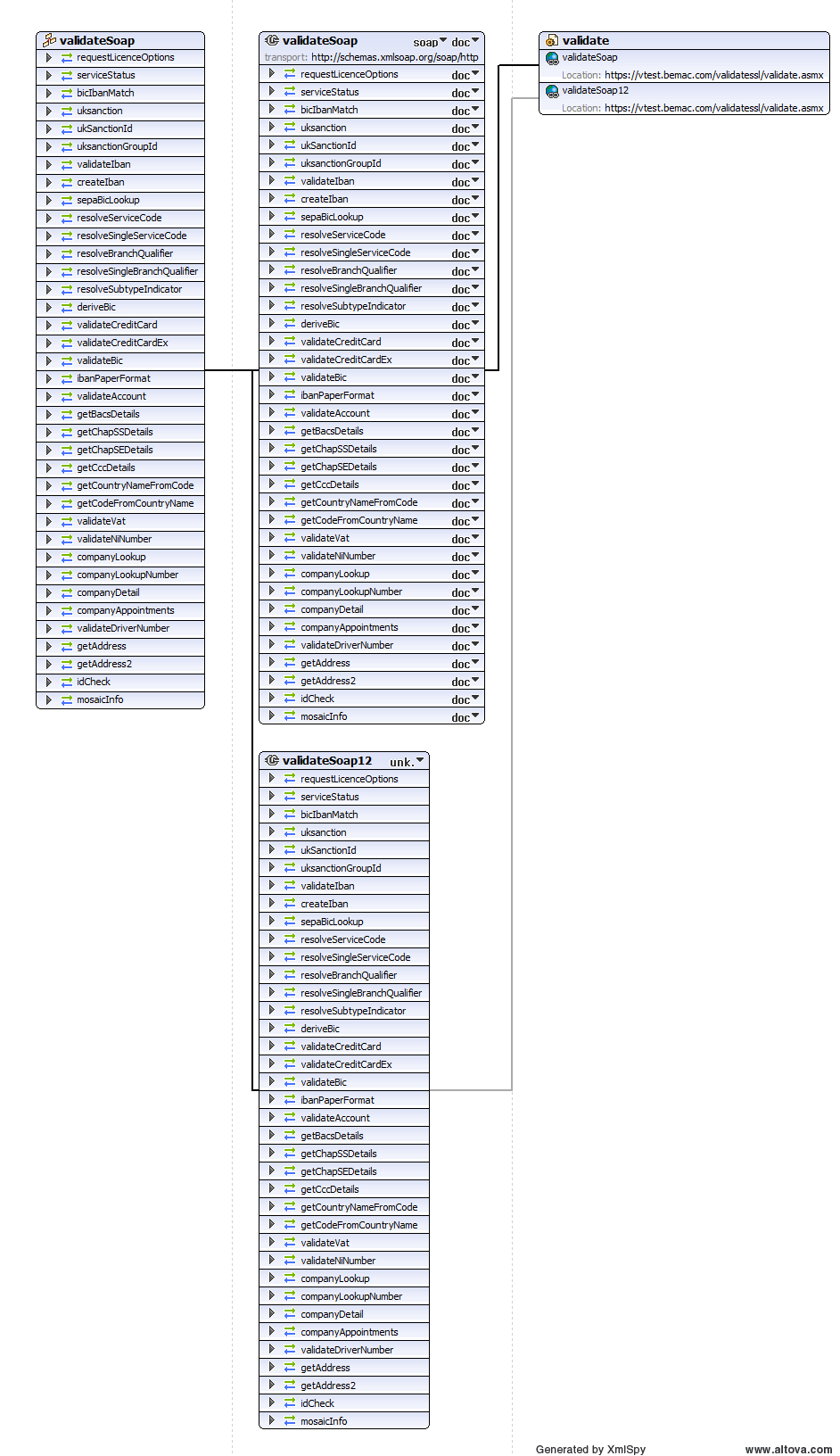The width and height of the screenshot is (840, 1456).
Task: Open the doc dropdown for requestLicenceOptions in the soap binding
Action: (465, 75)
